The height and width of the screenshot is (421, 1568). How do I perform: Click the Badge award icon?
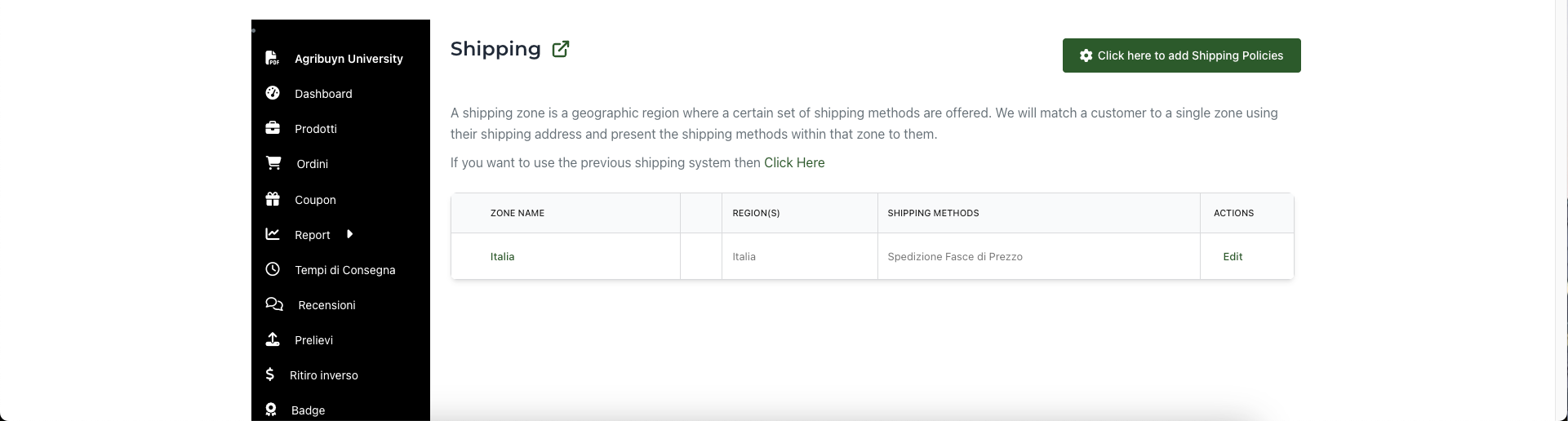[x=271, y=410]
